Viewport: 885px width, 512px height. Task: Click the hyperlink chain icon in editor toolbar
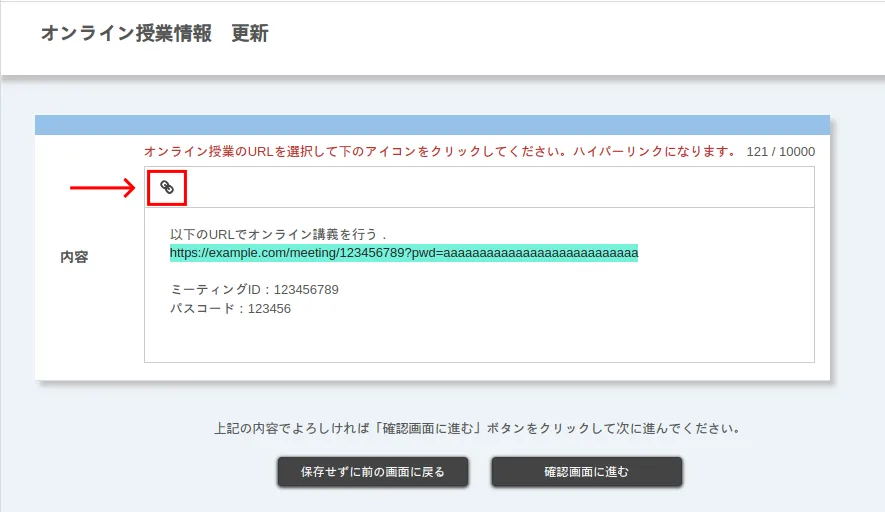click(167, 187)
